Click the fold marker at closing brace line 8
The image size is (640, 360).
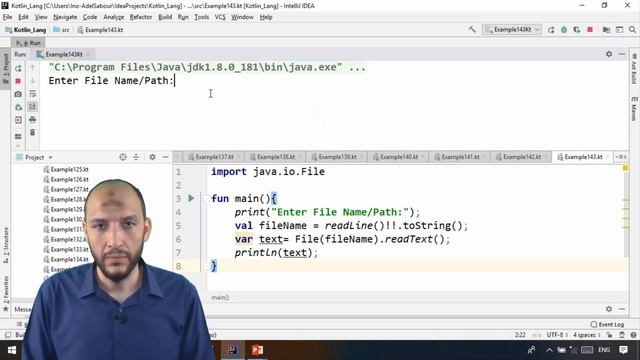pos(206,266)
